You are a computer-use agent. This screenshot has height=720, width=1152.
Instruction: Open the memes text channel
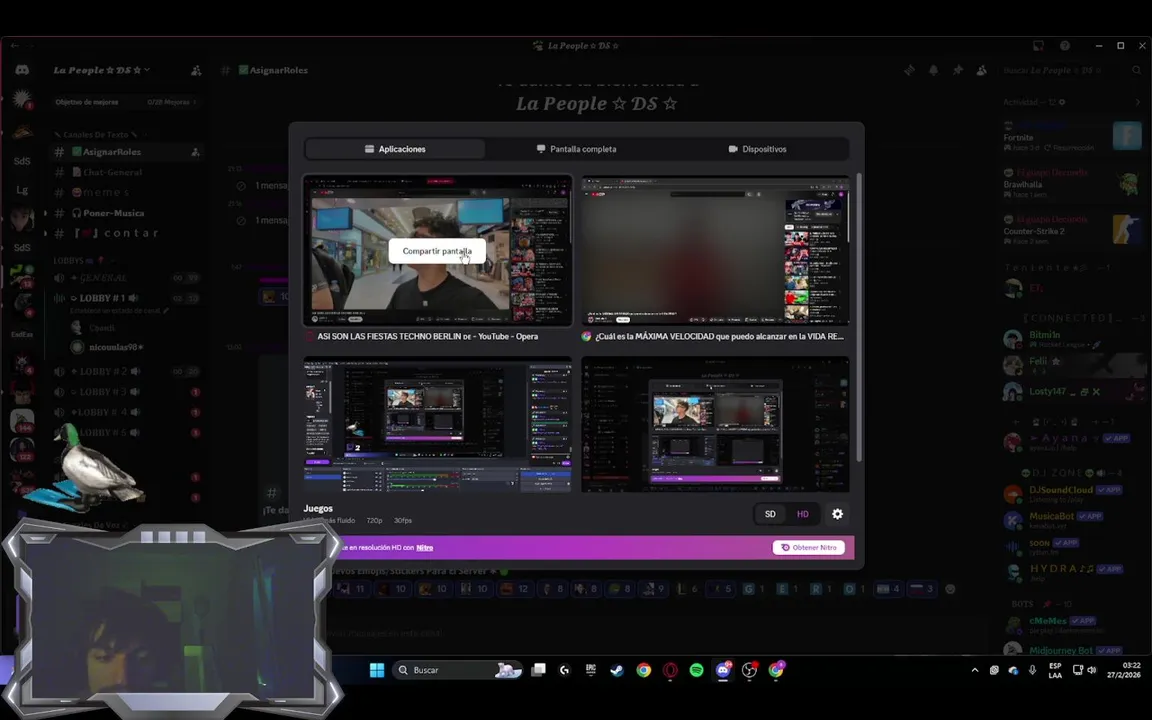126,192
